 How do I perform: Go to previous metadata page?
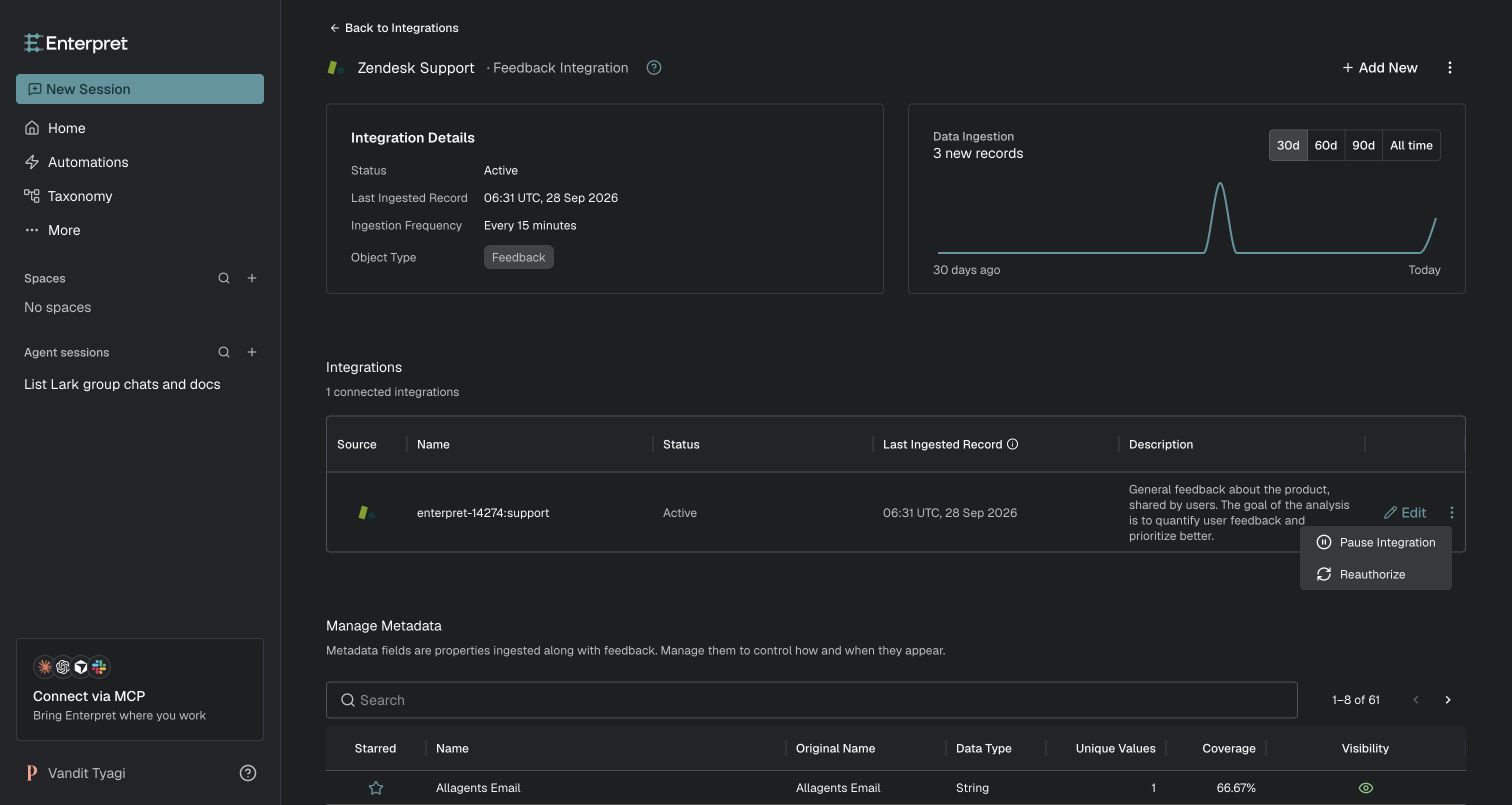(x=1416, y=700)
